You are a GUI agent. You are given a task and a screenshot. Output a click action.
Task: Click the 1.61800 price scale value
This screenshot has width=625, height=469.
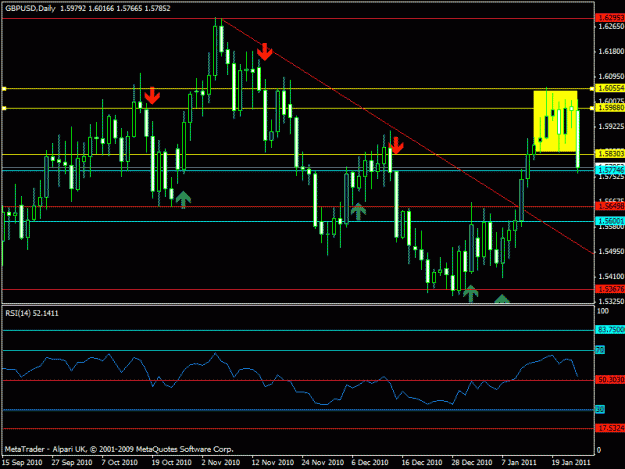[611, 51]
